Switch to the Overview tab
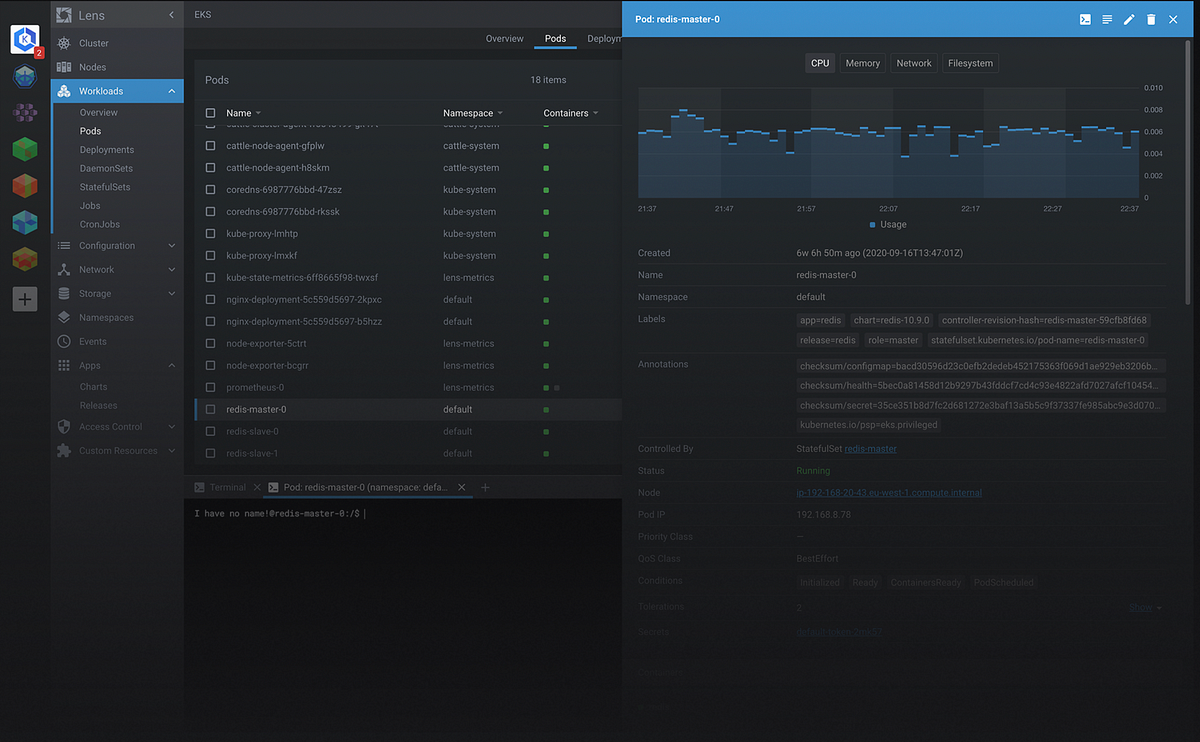 coord(505,38)
